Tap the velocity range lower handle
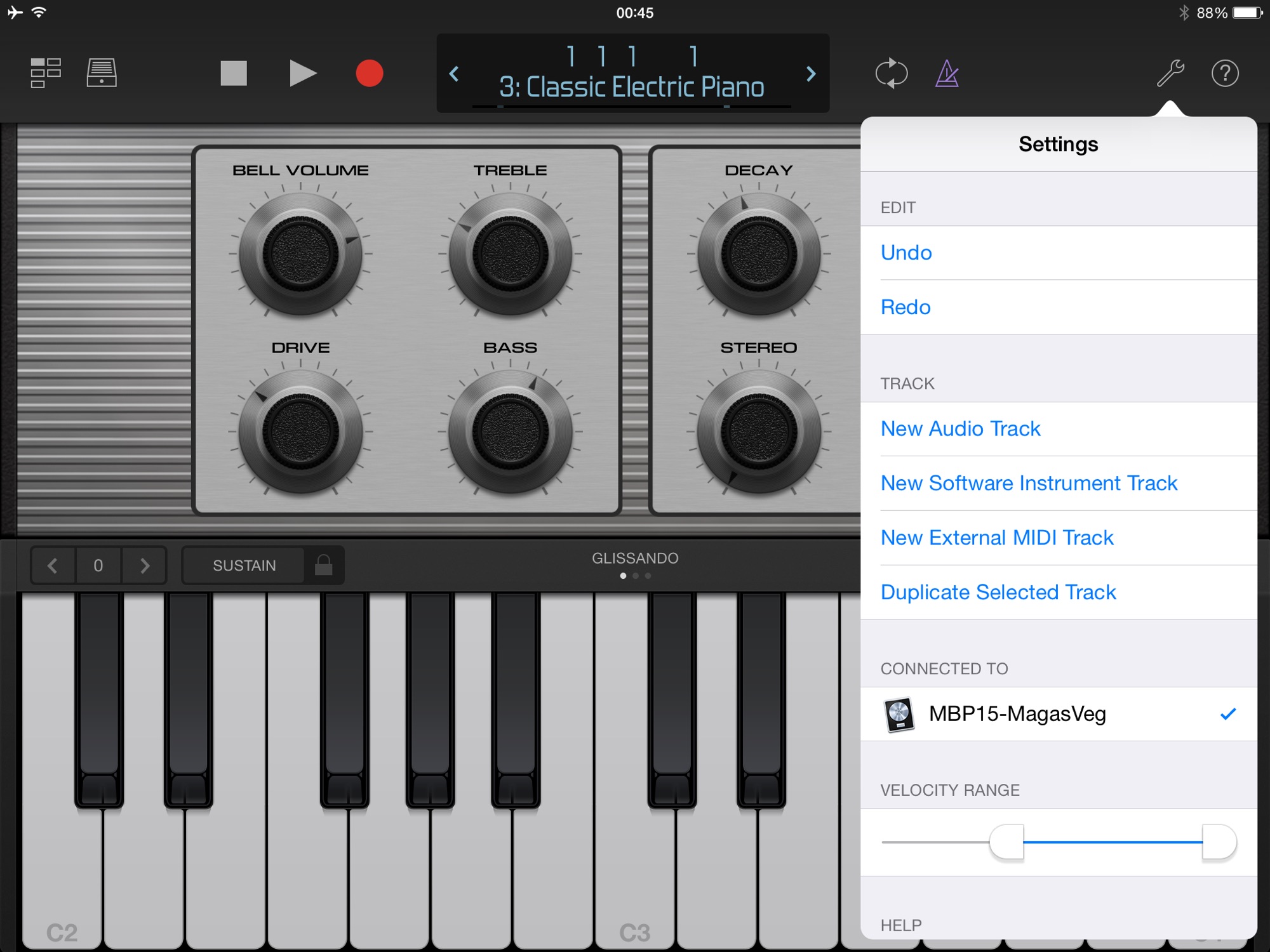Image resolution: width=1270 pixels, height=952 pixels. (x=1006, y=842)
